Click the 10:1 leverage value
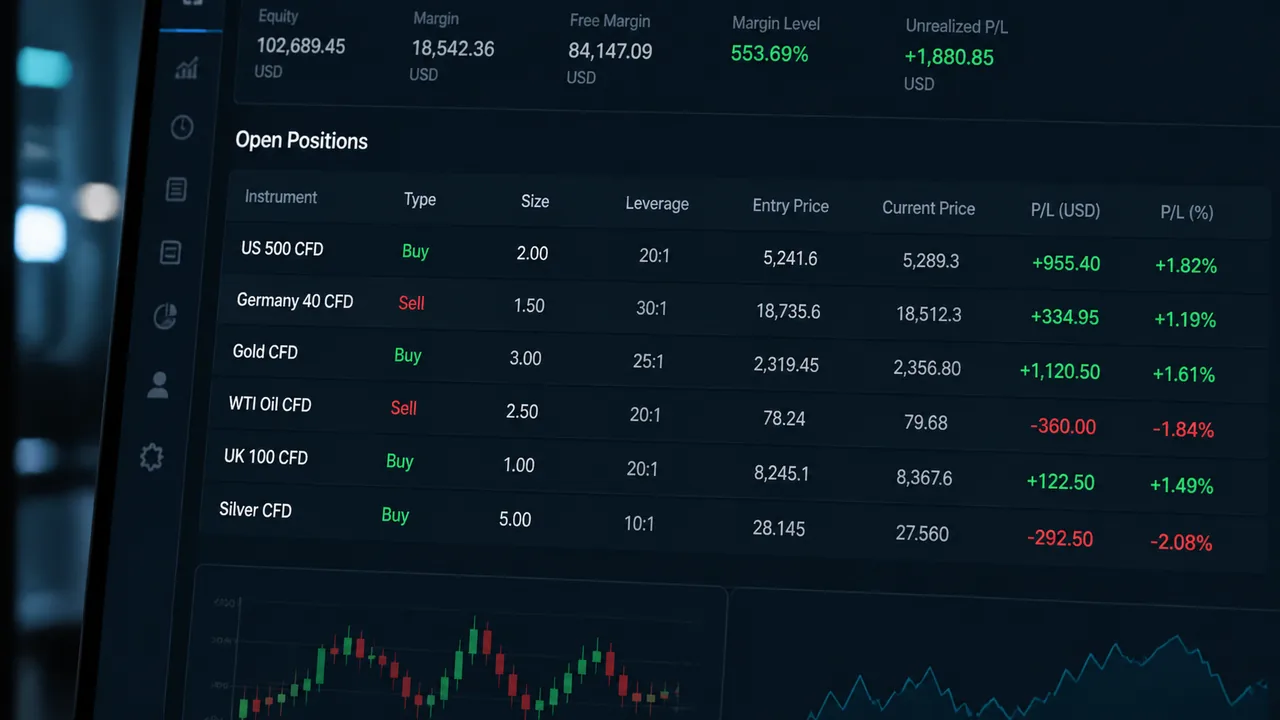Image resolution: width=1280 pixels, height=720 pixels. point(639,523)
